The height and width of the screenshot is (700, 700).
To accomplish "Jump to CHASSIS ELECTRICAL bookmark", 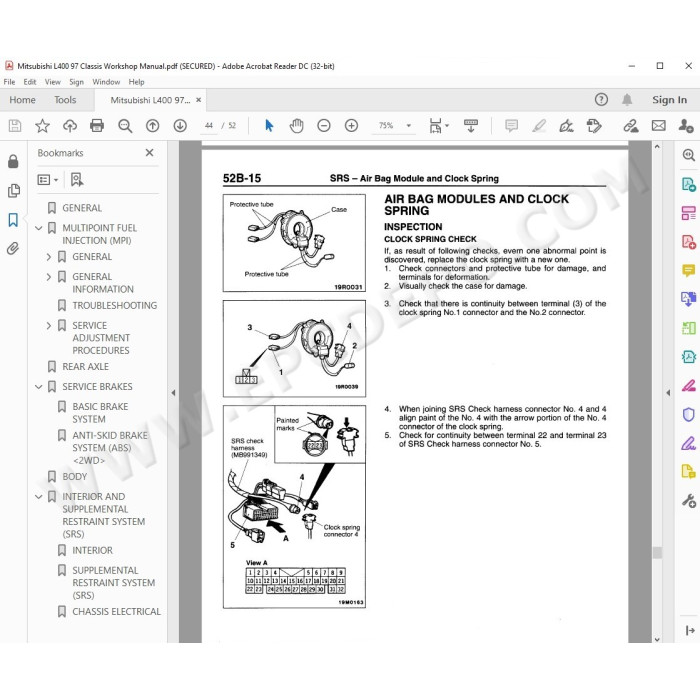I will click(x=117, y=612).
